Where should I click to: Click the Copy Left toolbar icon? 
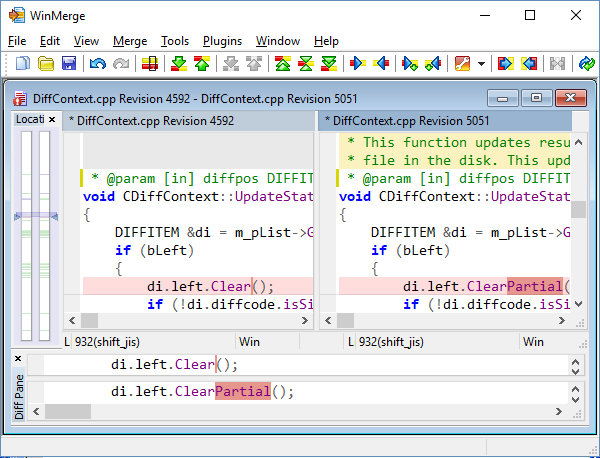point(381,64)
